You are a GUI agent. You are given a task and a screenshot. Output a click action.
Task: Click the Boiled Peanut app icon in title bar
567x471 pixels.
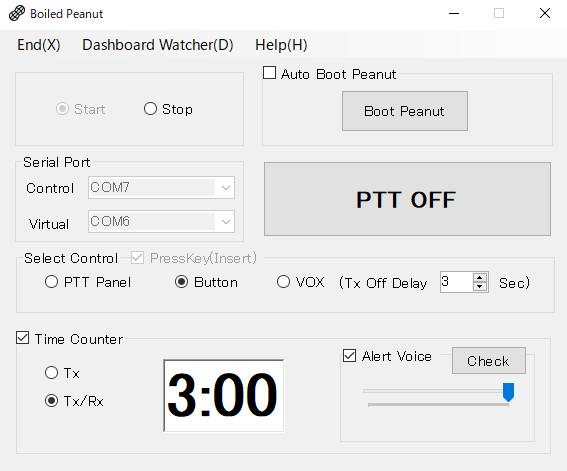17,14
